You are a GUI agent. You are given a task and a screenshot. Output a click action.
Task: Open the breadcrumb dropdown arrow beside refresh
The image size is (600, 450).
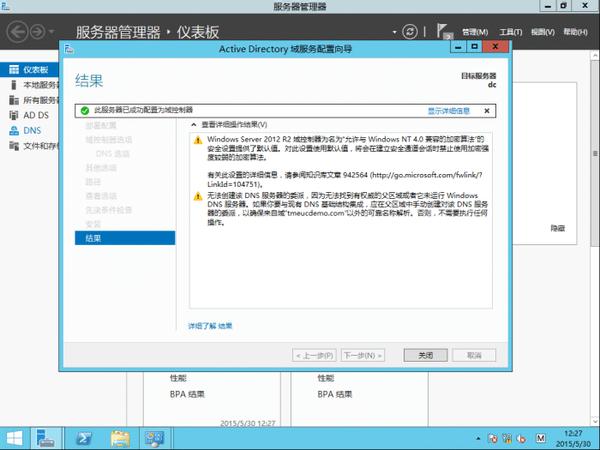click(x=395, y=32)
